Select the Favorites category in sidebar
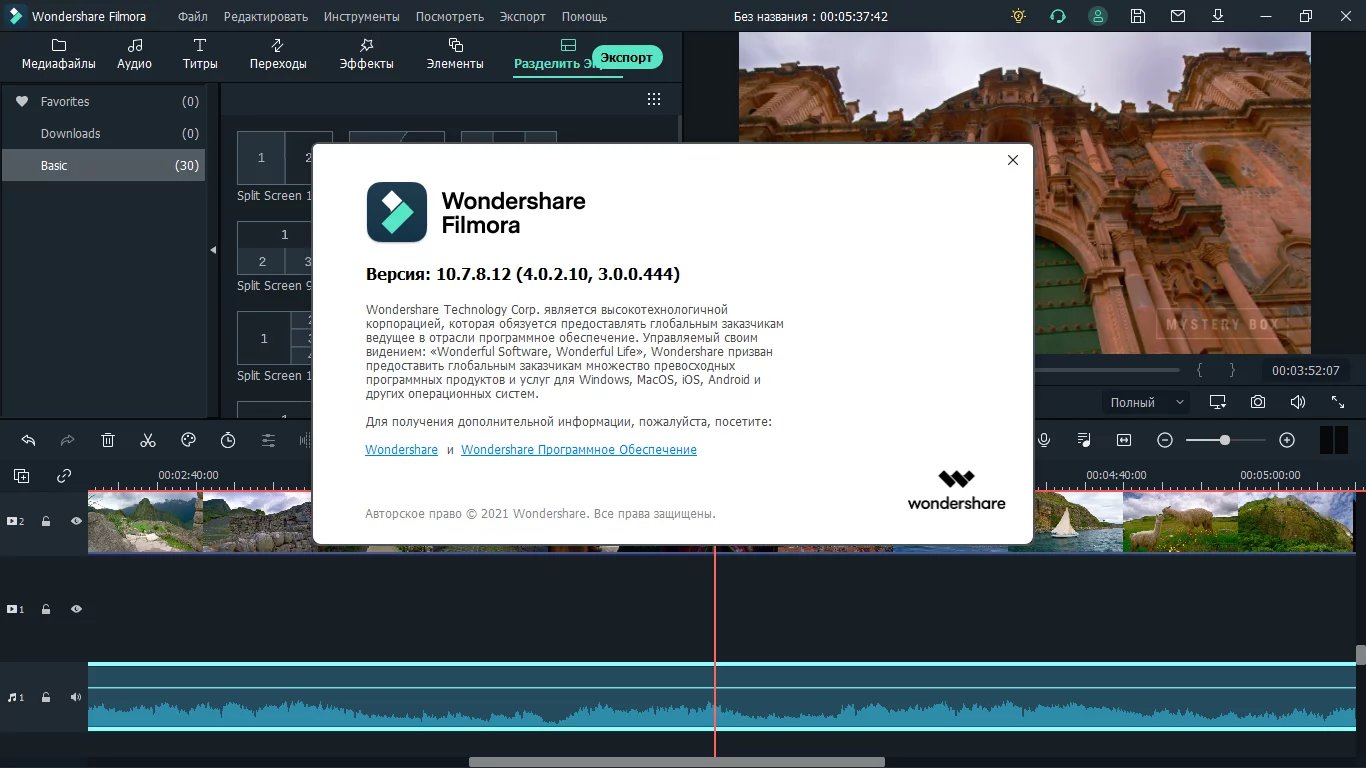 tap(103, 101)
